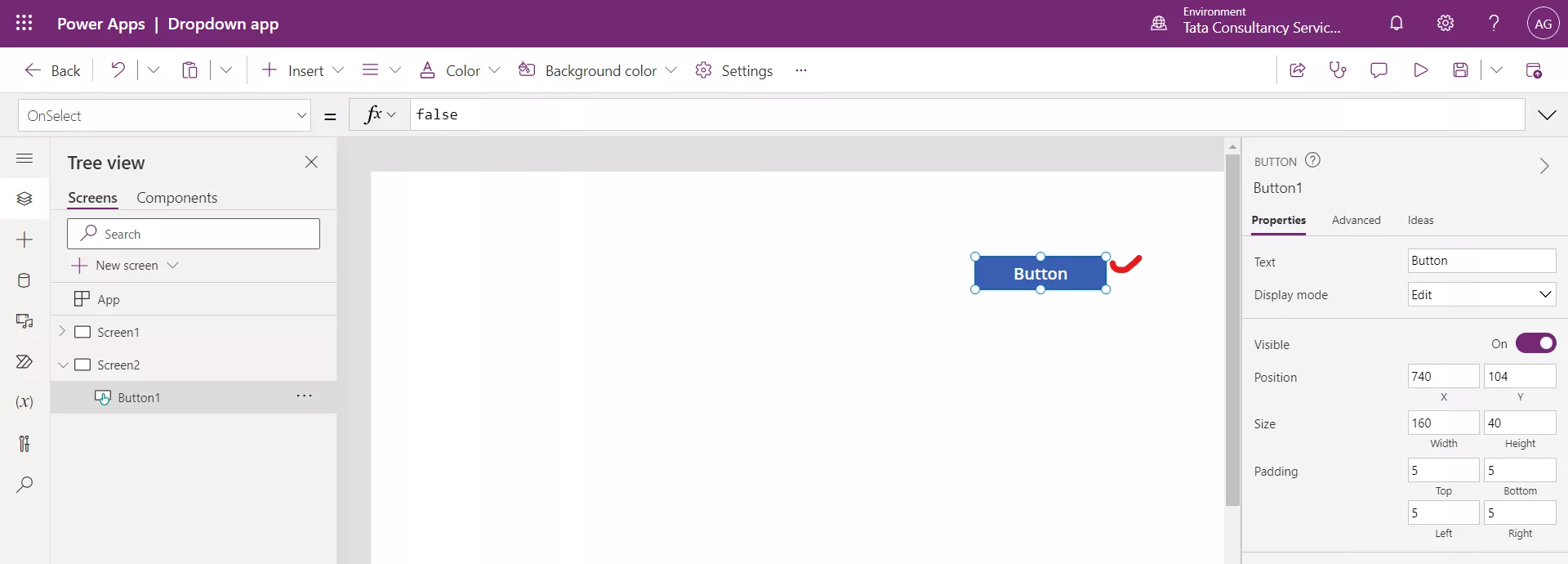
Task: Open Button1 more options ellipsis
Action: tap(305, 396)
